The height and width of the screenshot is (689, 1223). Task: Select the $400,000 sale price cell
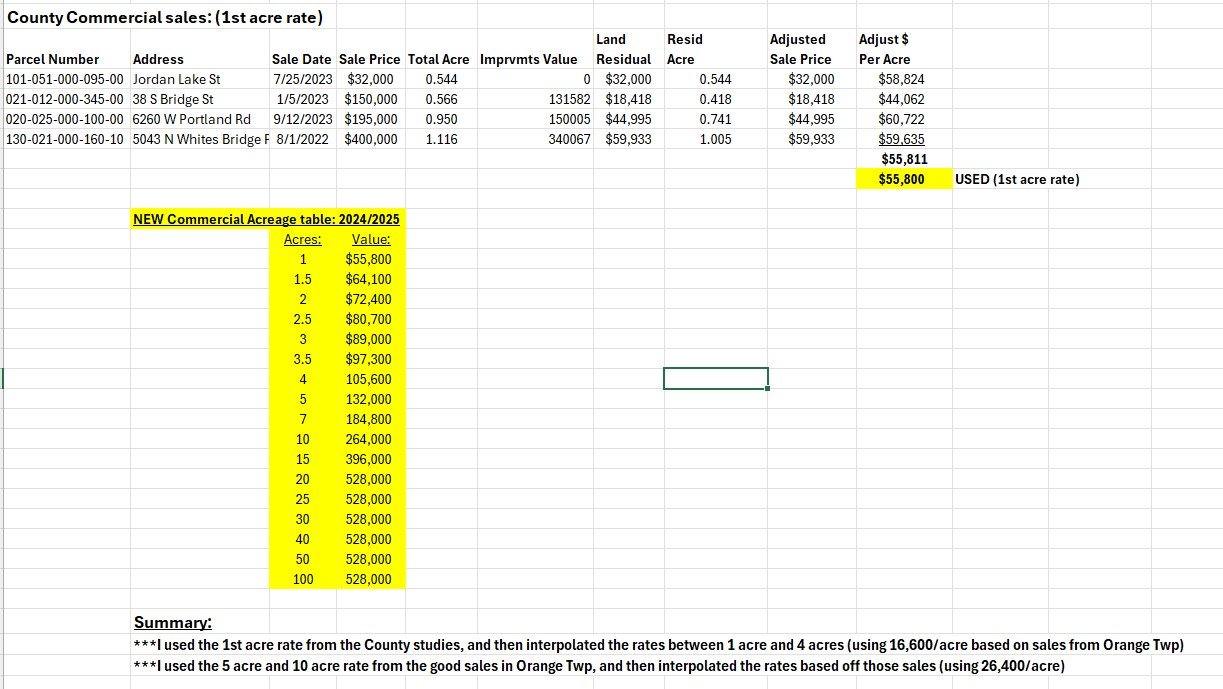[x=370, y=139]
